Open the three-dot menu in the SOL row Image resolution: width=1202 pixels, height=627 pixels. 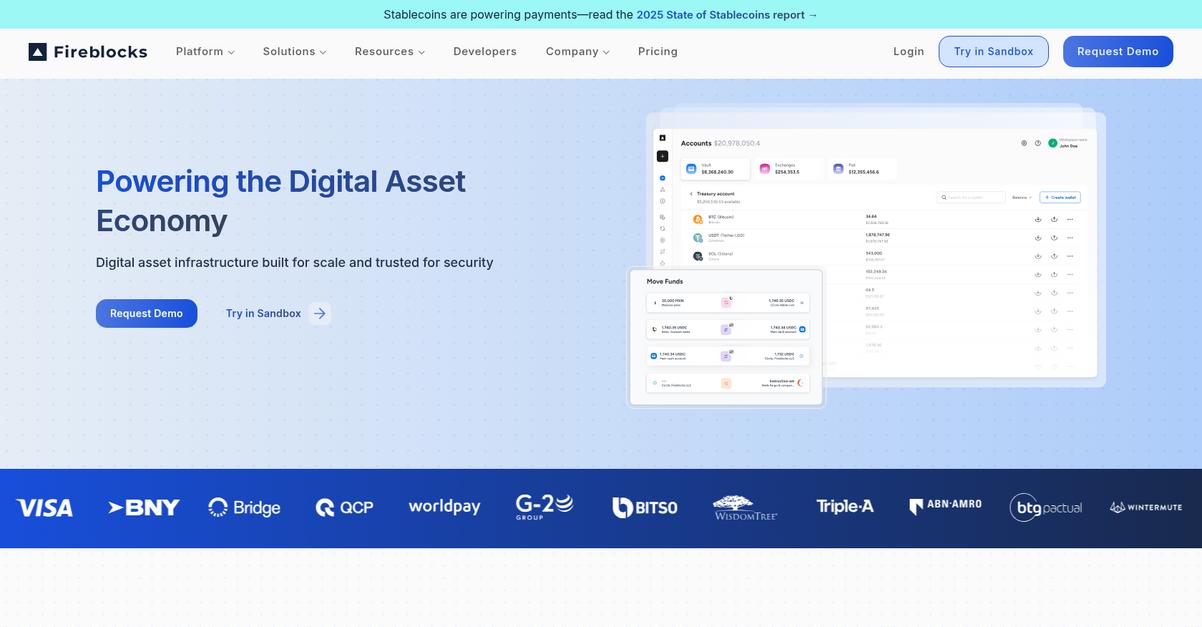tap(1070, 256)
